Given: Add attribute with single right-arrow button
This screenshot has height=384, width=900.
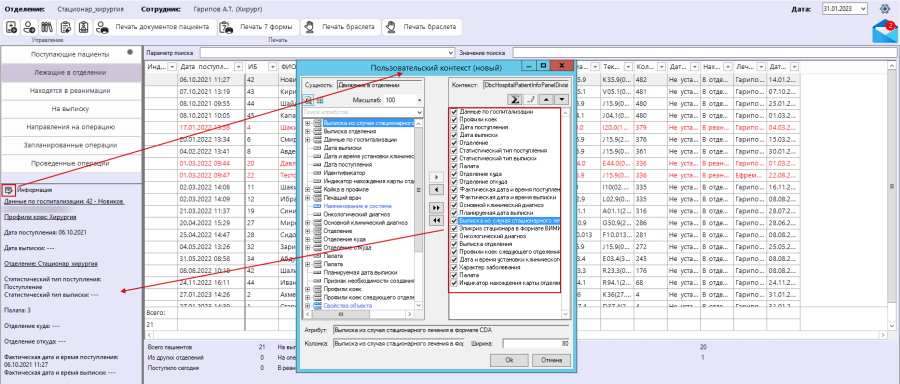Looking at the screenshot, I should (436, 176).
